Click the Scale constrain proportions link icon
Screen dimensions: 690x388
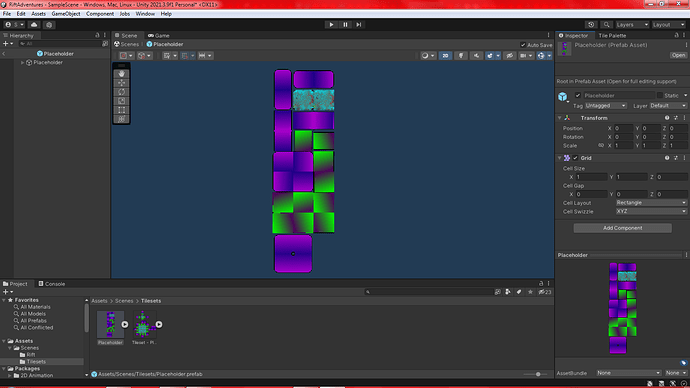point(601,145)
